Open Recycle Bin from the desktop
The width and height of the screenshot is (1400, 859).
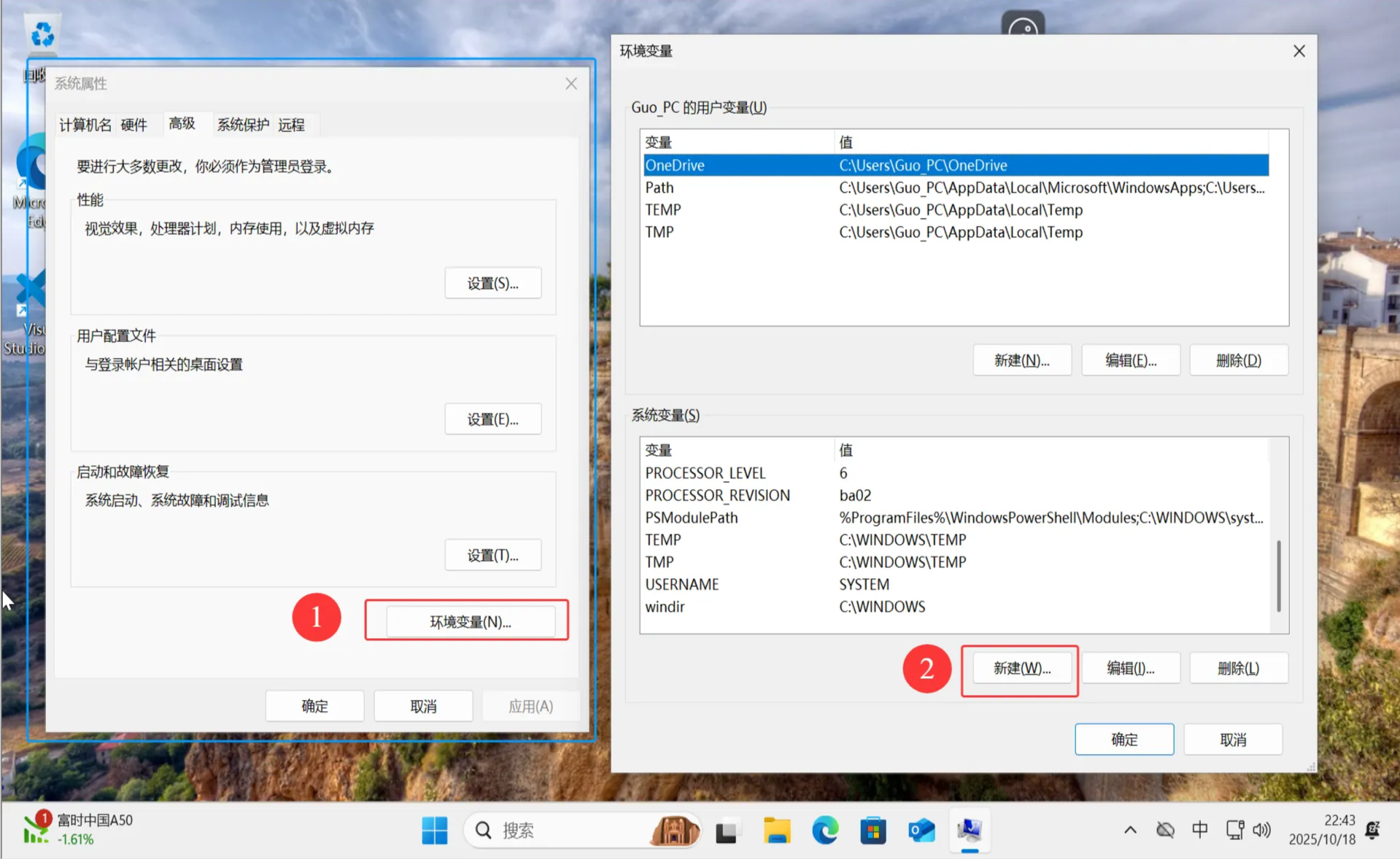click(x=41, y=33)
